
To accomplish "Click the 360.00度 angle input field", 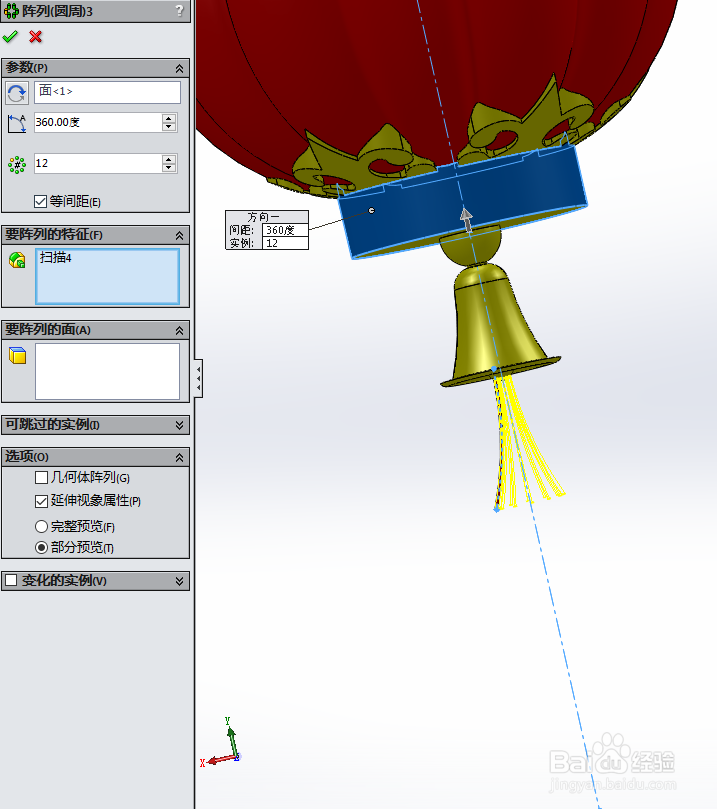I will pyautogui.click(x=98, y=122).
